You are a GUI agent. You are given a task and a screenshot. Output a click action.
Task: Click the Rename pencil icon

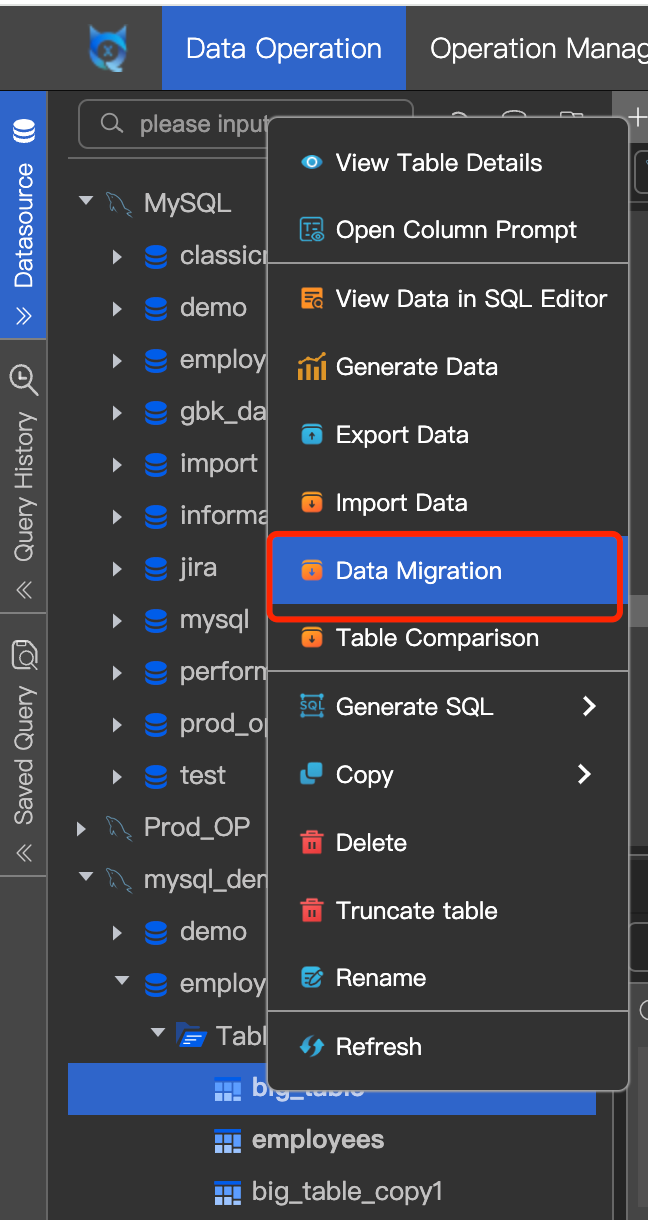point(312,978)
